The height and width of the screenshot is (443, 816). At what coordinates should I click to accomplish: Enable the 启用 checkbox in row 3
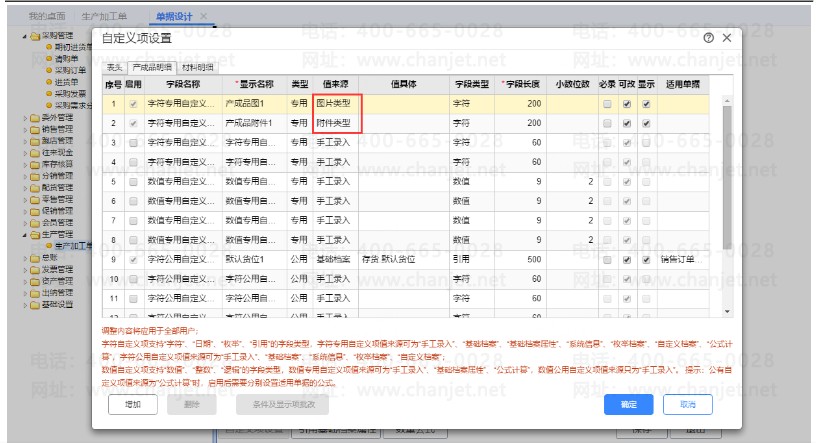pyautogui.click(x=133, y=143)
